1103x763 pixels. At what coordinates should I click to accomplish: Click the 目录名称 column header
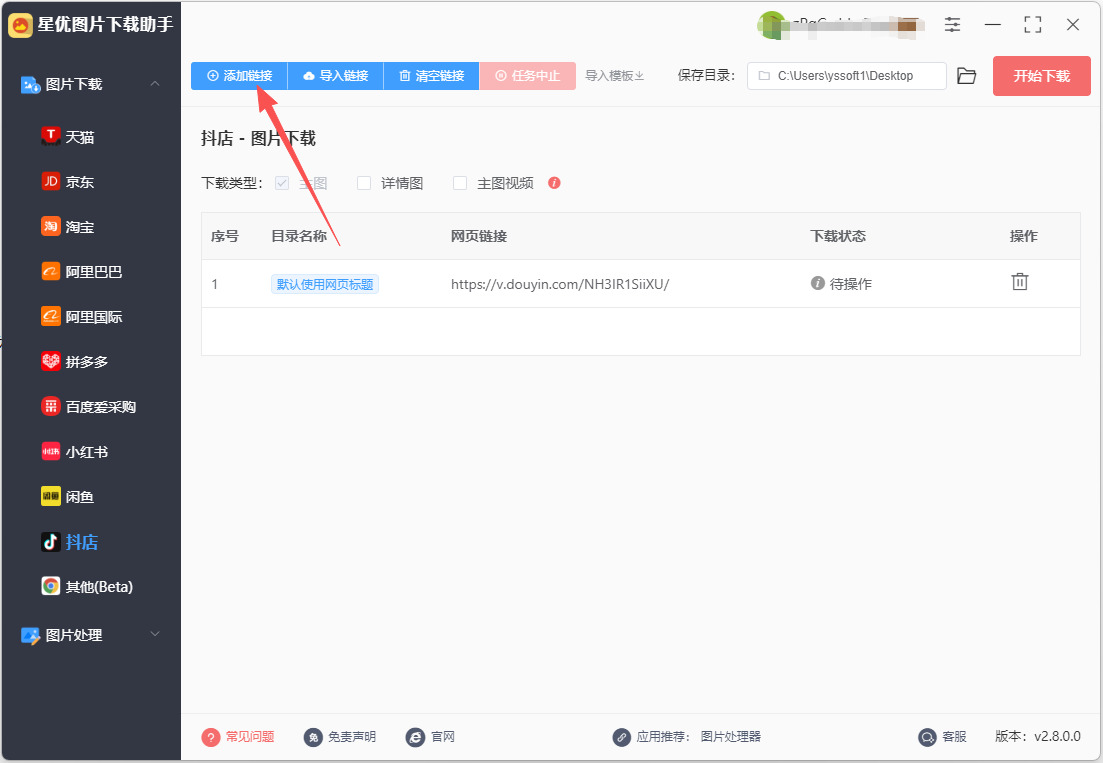coord(299,236)
